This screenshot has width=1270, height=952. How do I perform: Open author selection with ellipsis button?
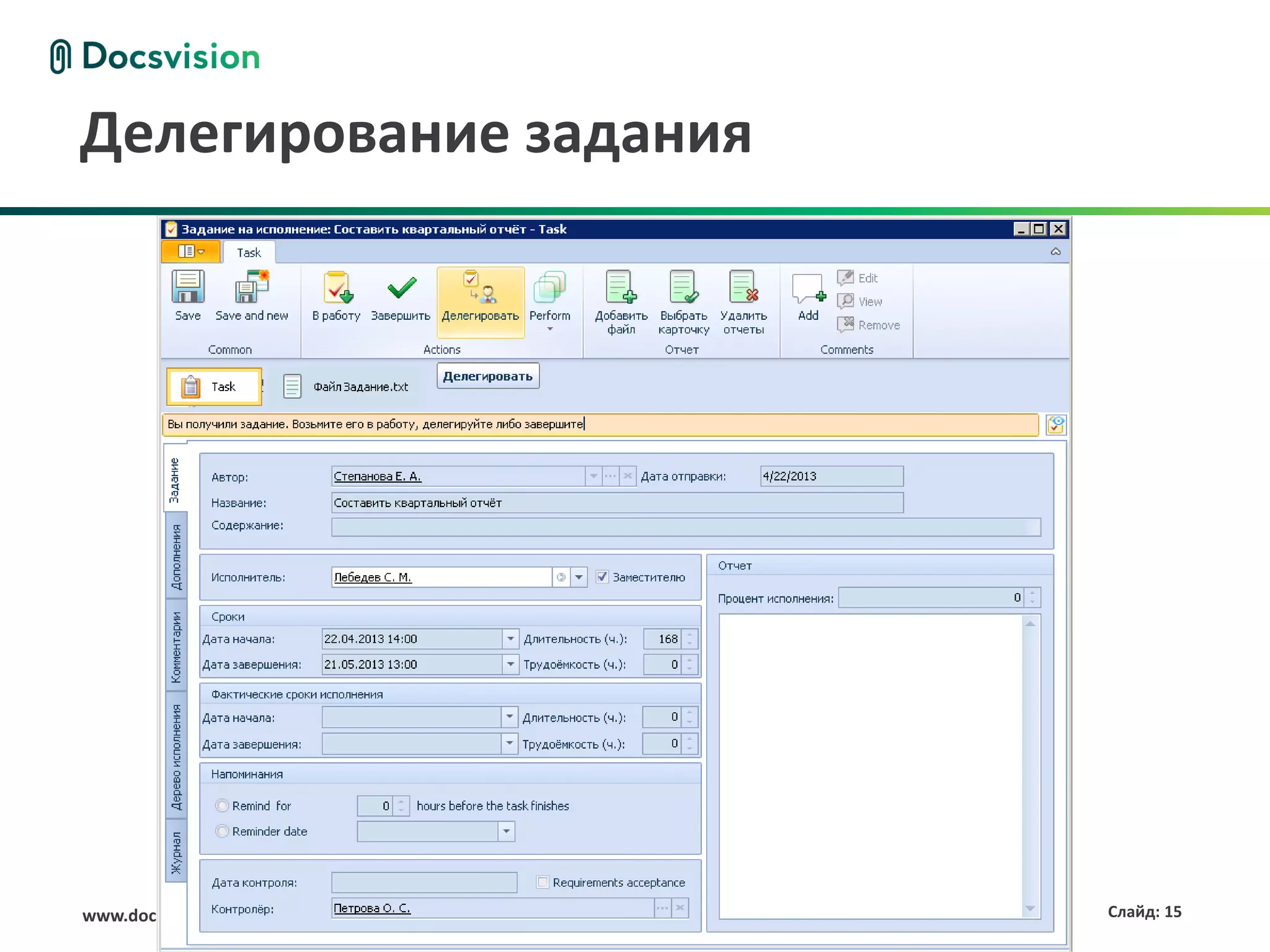(611, 476)
